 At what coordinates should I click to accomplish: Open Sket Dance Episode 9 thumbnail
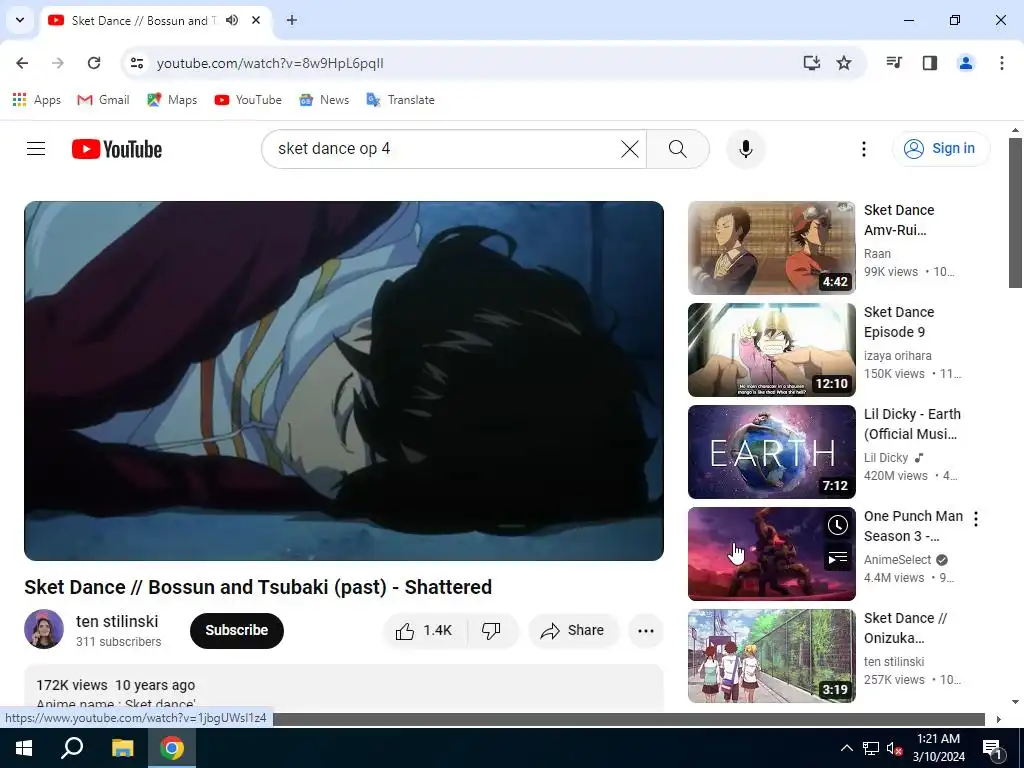coord(771,349)
